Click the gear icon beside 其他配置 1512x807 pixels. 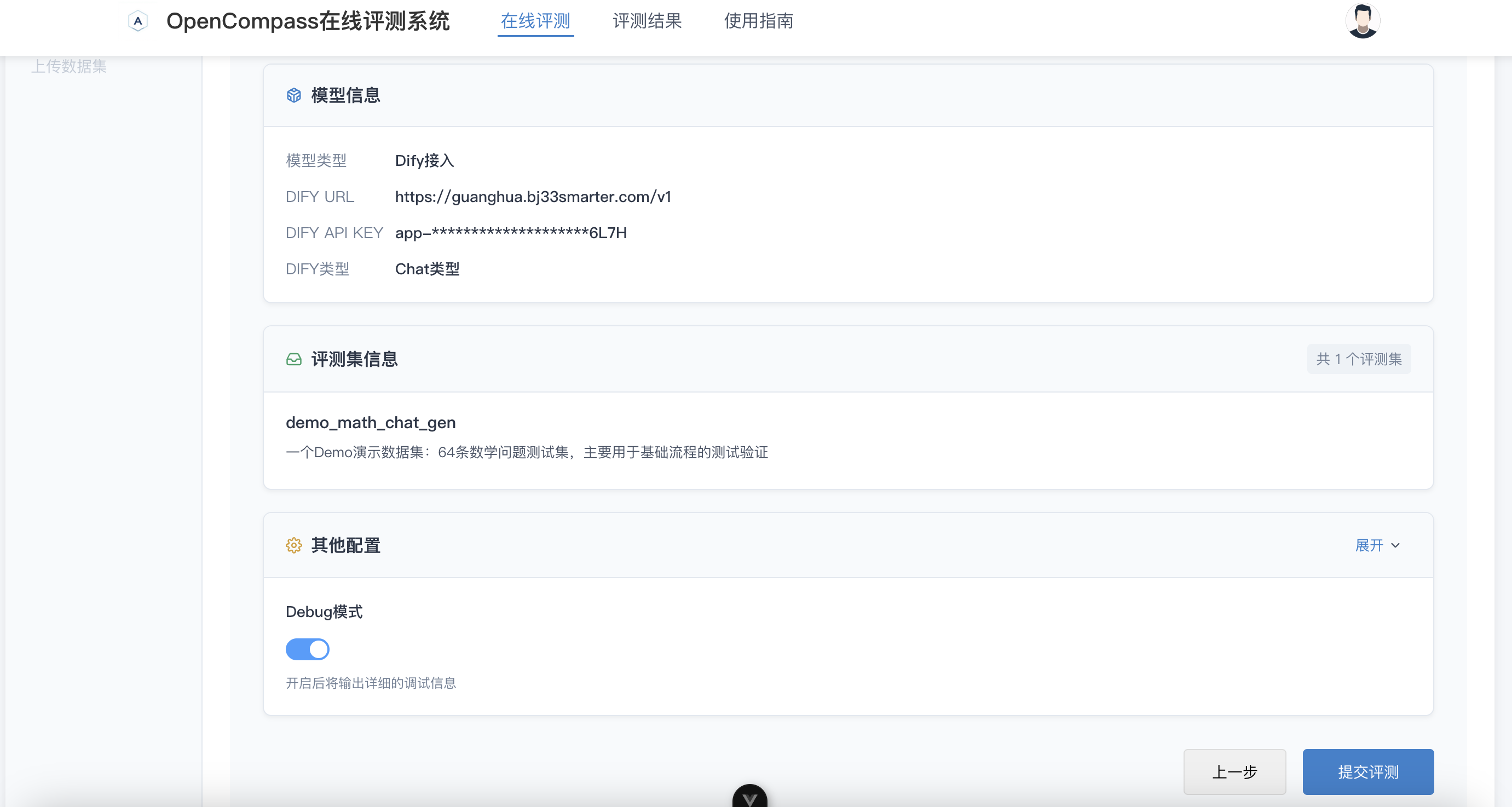[x=293, y=545]
